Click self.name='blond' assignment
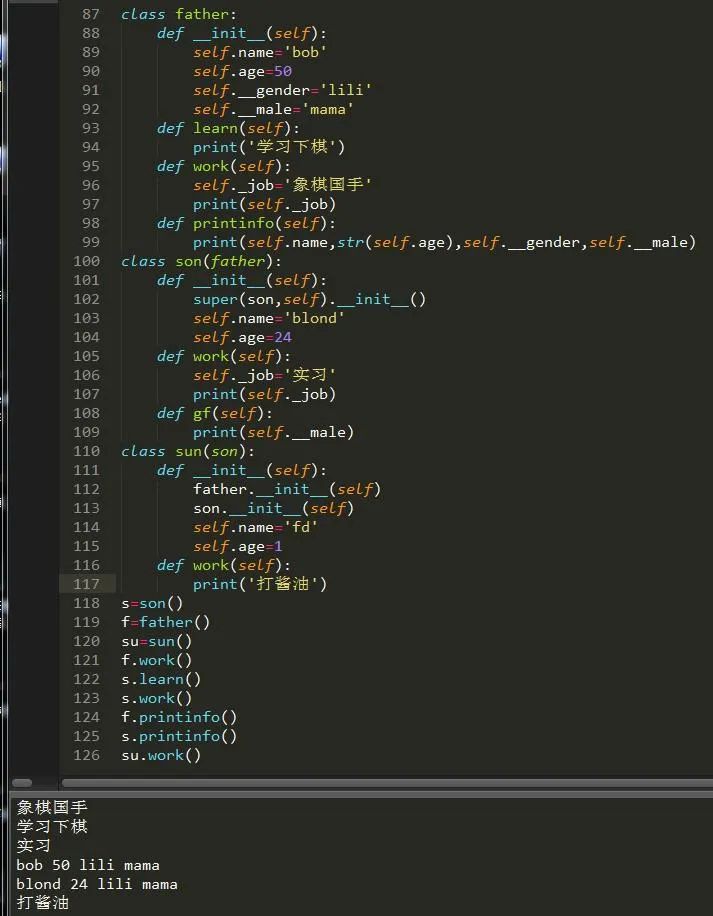The image size is (713, 916). tap(269, 318)
